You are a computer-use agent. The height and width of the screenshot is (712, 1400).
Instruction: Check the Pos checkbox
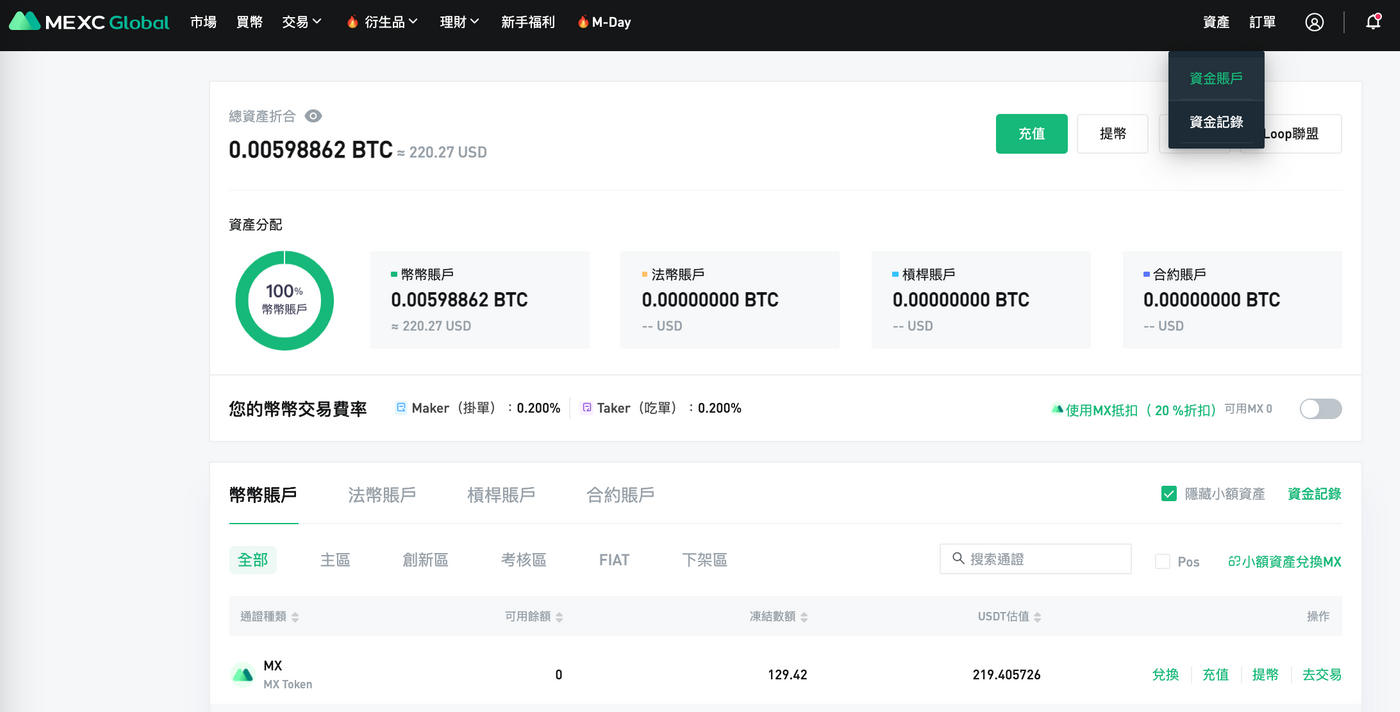pos(1162,562)
